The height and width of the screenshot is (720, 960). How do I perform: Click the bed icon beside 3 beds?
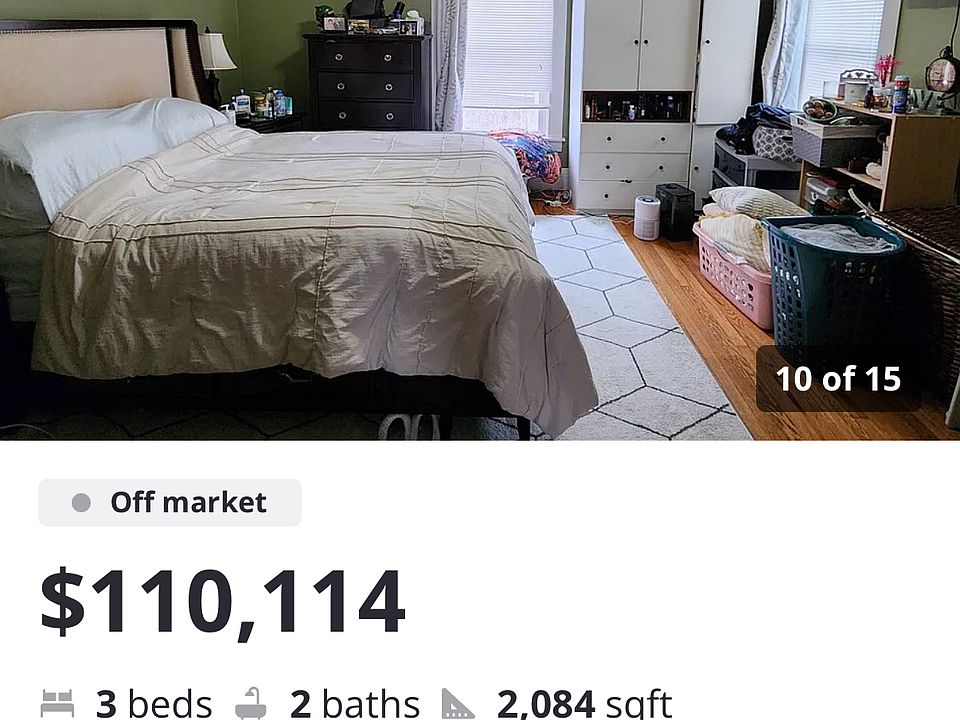pyautogui.click(x=58, y=703)
